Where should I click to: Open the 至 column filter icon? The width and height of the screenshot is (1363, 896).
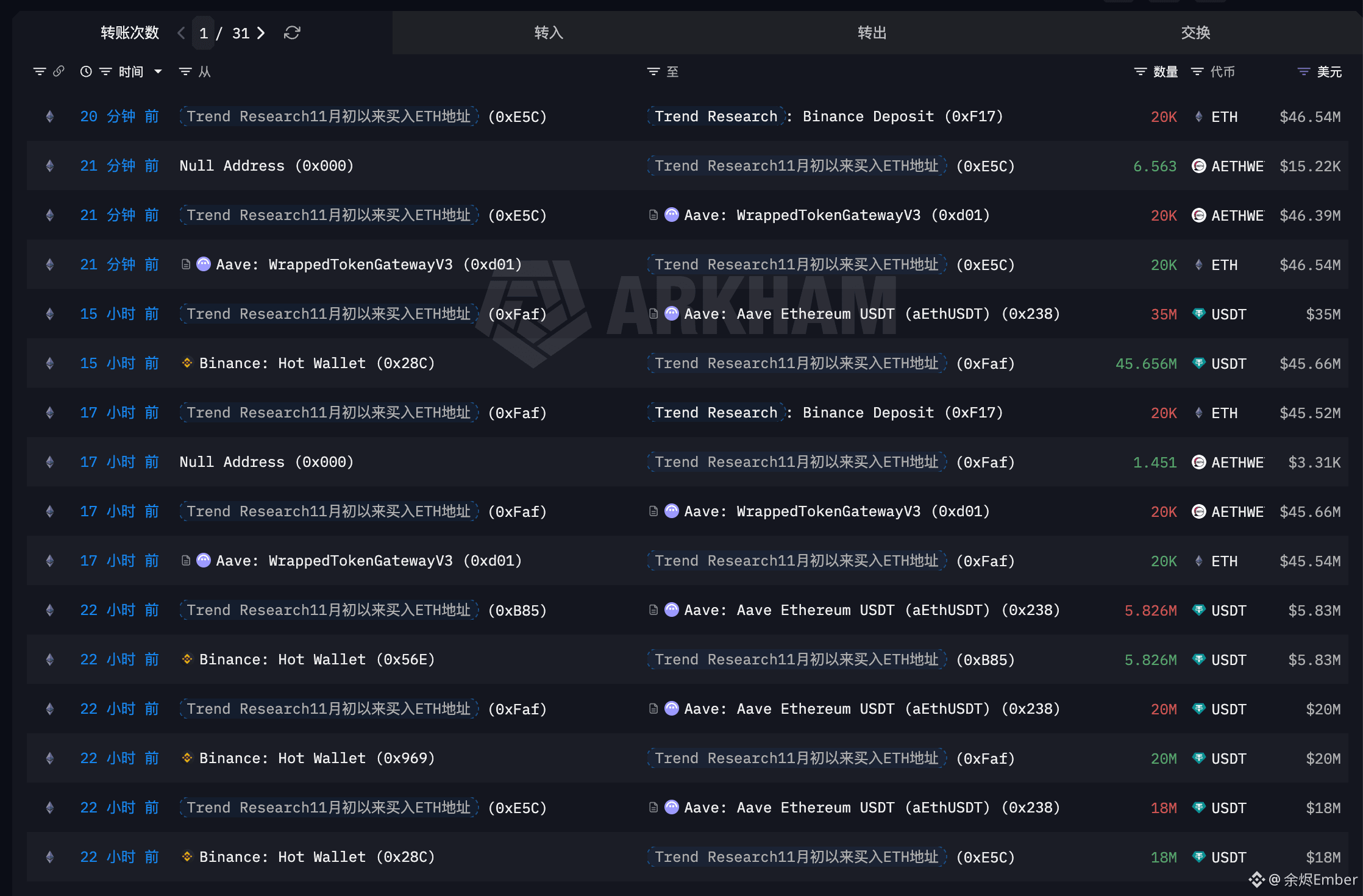click(653, 72)
